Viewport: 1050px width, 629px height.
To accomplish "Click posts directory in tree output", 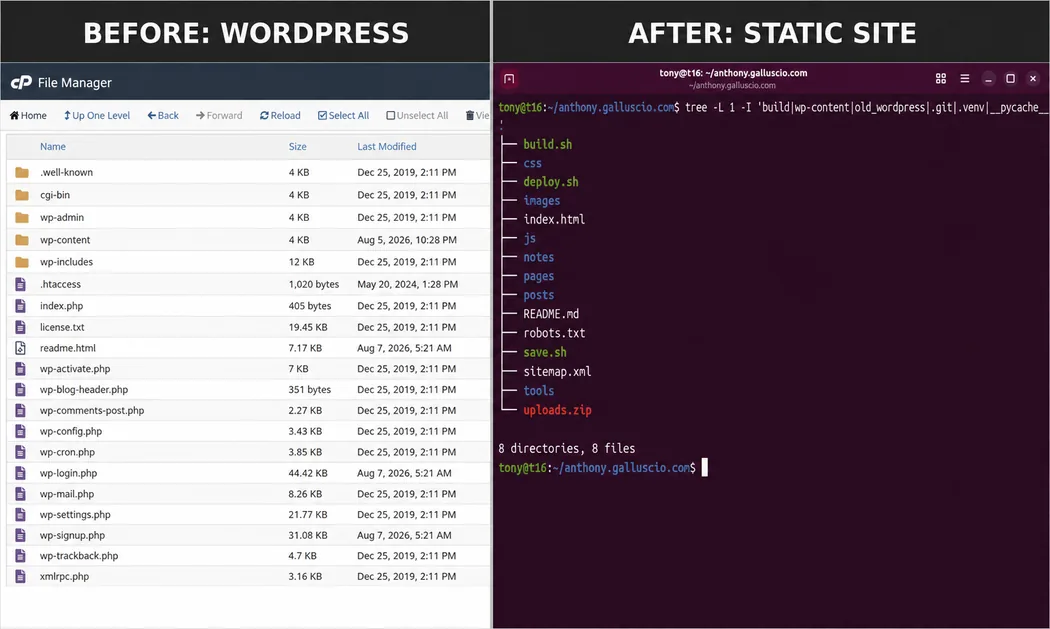I will coord(538,295).
